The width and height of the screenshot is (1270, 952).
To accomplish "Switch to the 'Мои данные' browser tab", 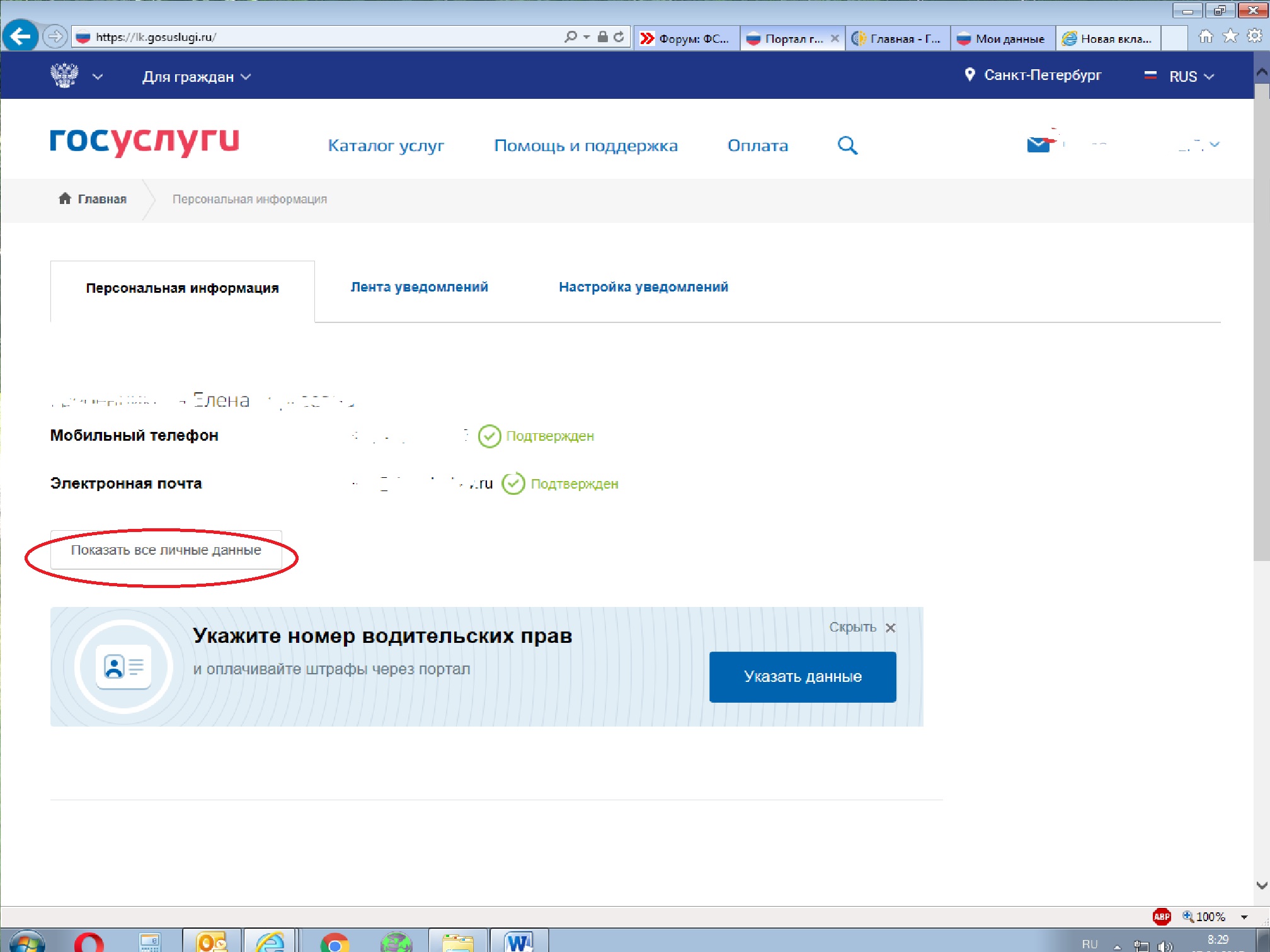I will click(x=1003, y=38).
